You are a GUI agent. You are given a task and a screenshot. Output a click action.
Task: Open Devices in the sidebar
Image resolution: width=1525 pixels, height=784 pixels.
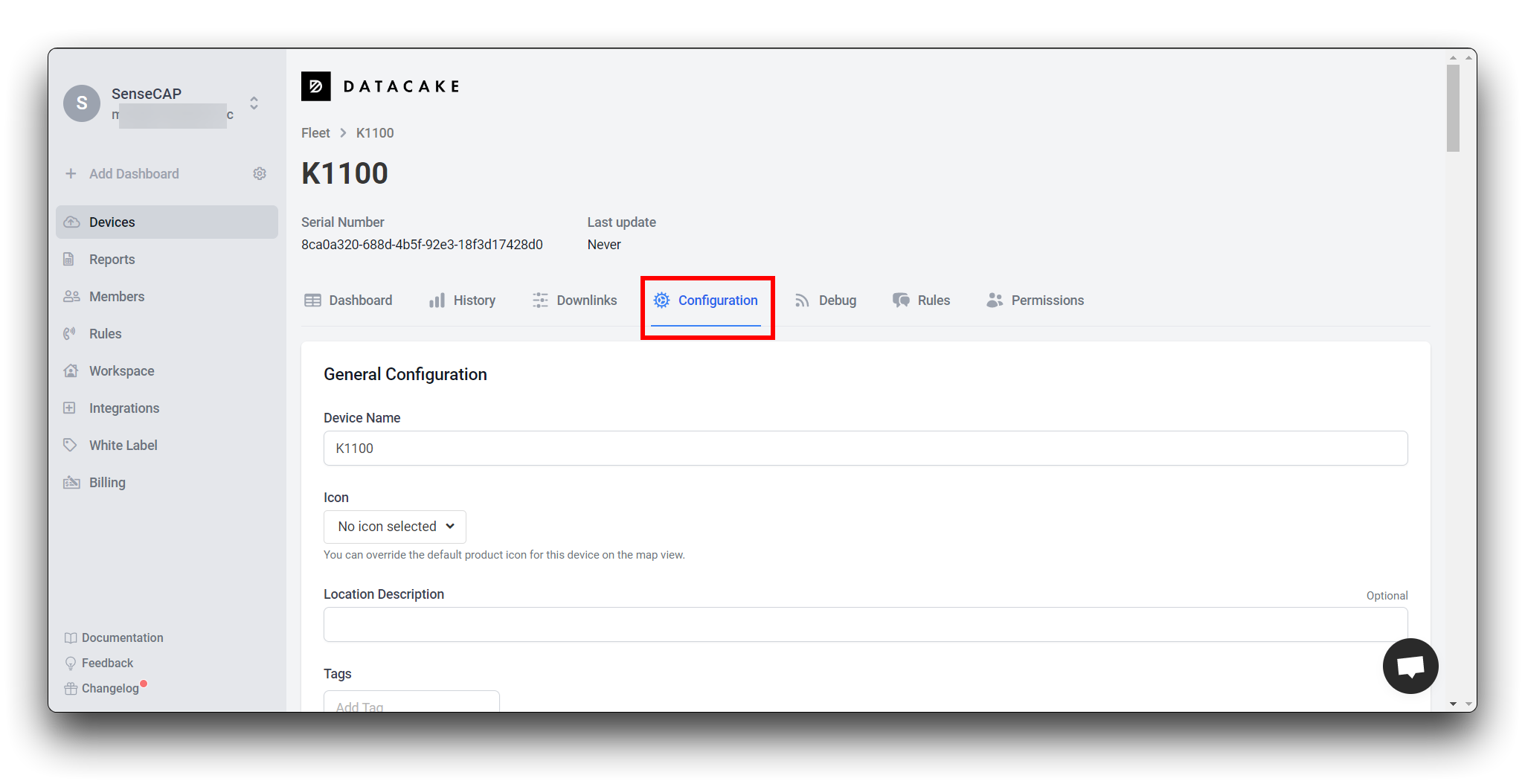pos(167,222)
